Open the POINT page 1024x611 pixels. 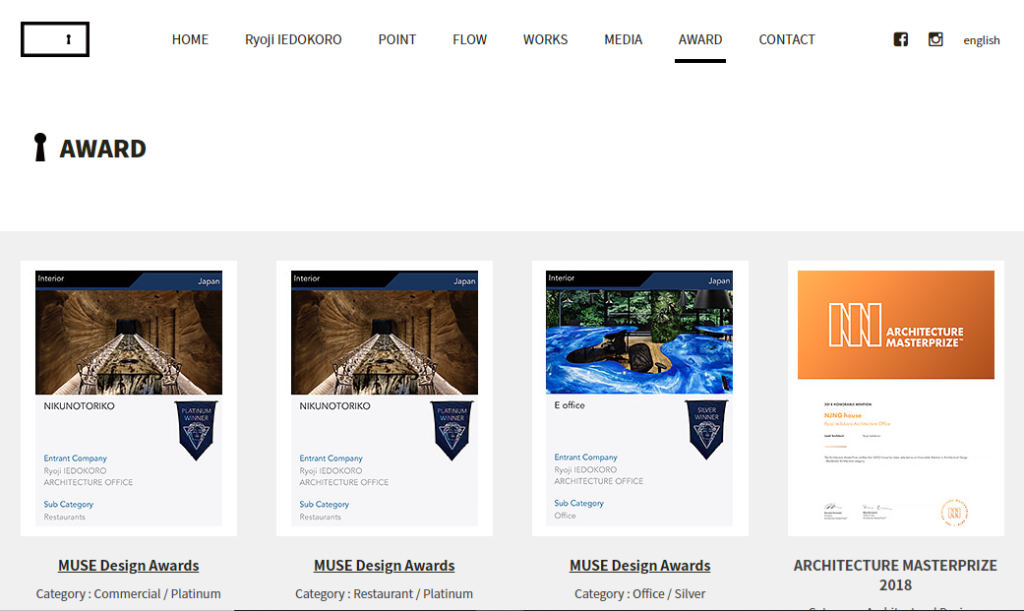[397, 39]
